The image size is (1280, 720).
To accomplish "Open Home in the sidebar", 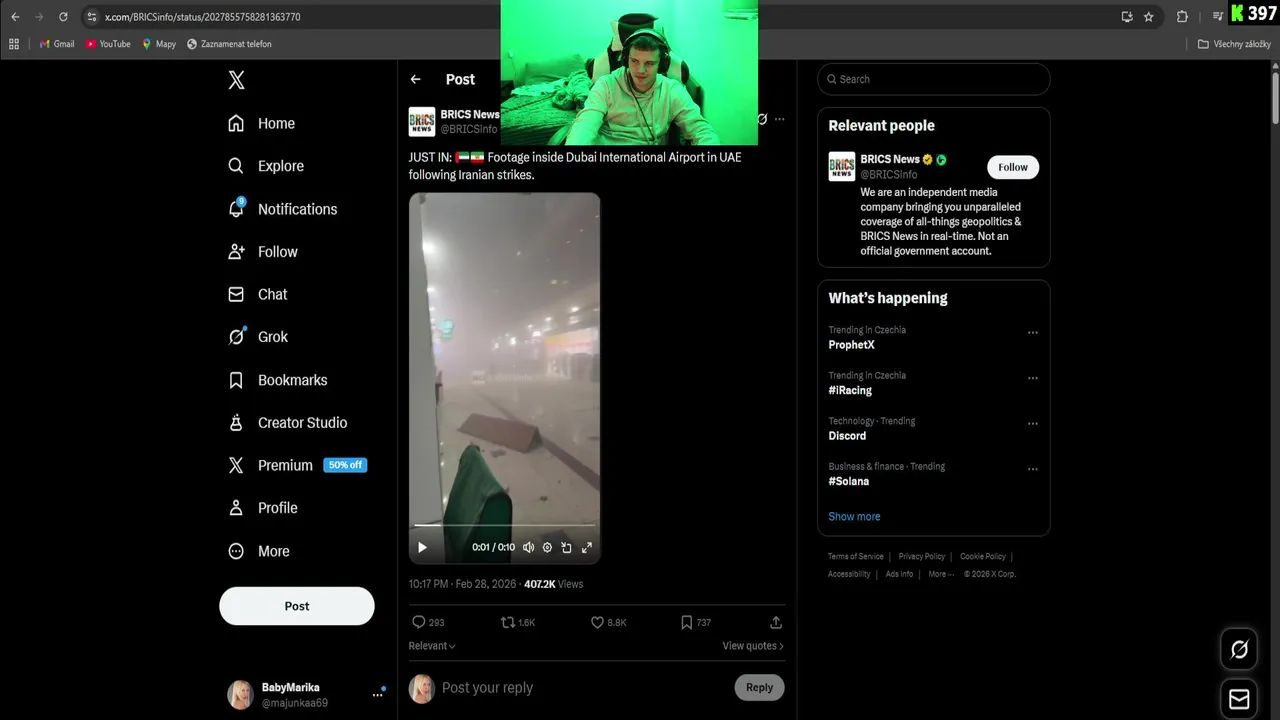I will pos(261,123).
